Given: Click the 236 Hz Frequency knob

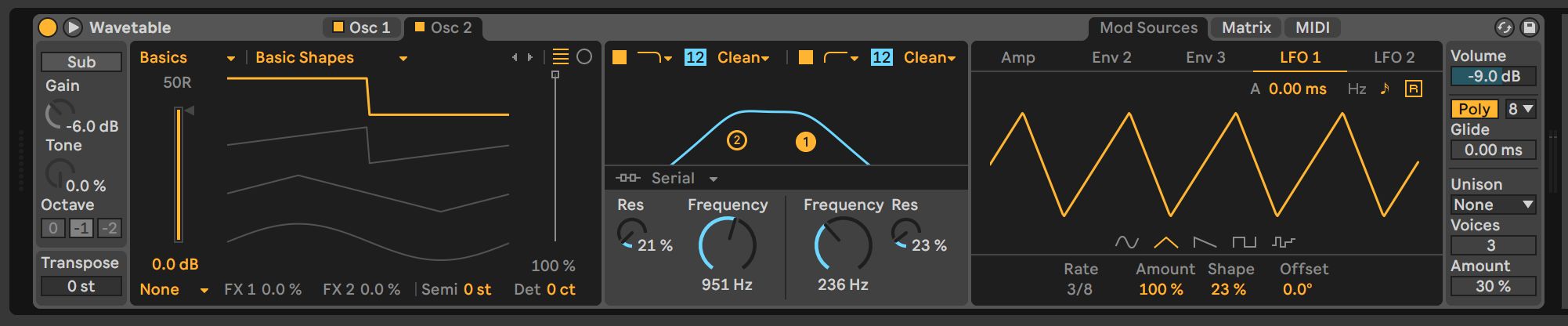Looking at the screenshot, I should 843,244.
